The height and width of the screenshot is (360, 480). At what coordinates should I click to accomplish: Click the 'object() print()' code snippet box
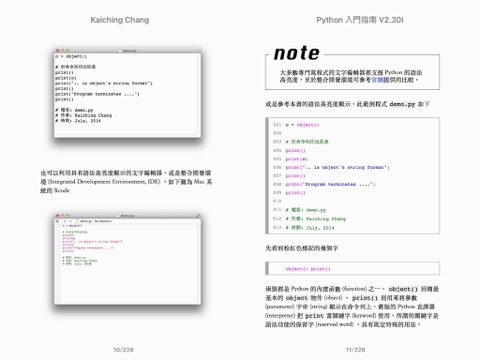coord(352,269)
